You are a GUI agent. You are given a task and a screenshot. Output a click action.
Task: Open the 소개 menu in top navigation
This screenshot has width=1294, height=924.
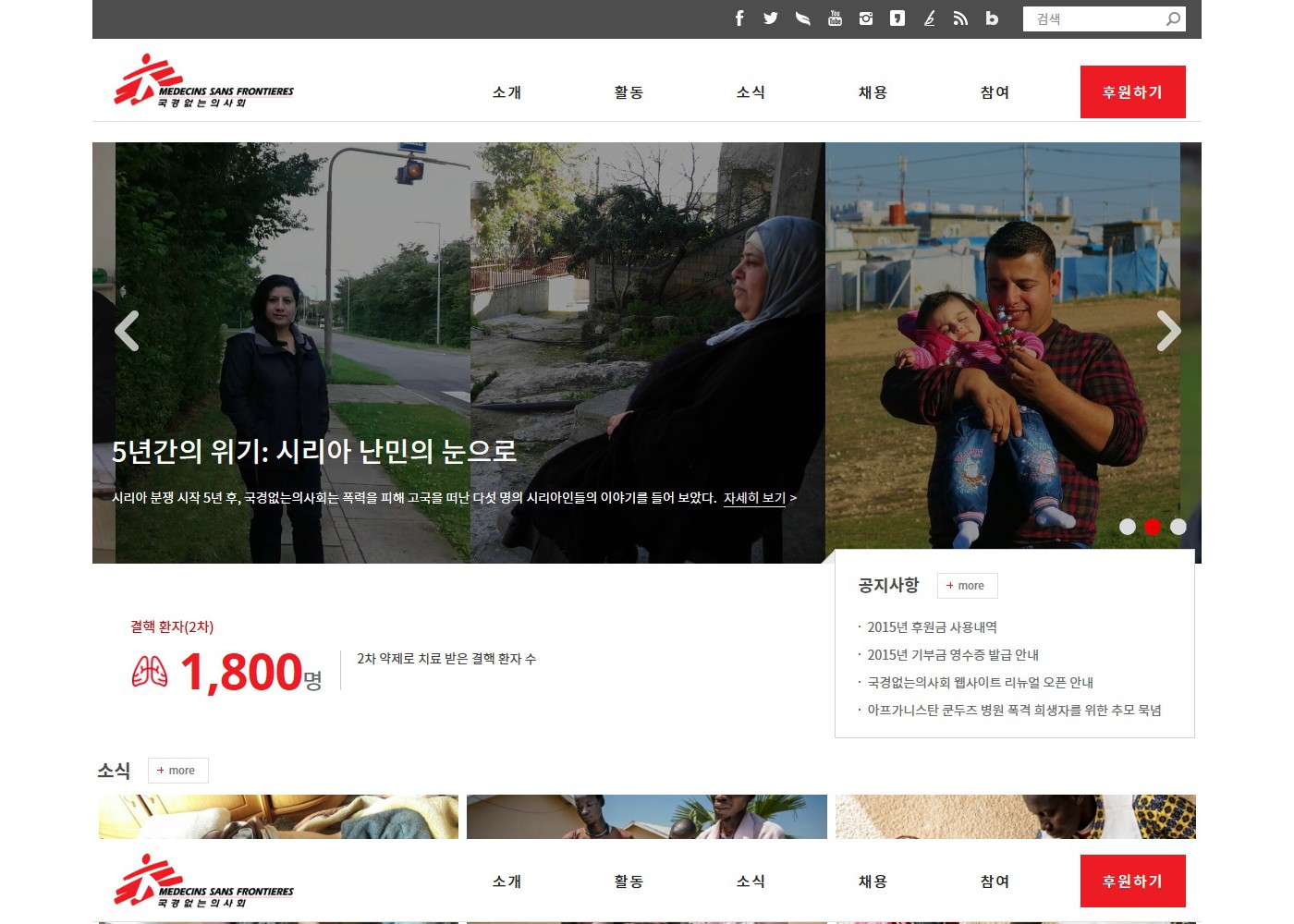pos(507,92)
